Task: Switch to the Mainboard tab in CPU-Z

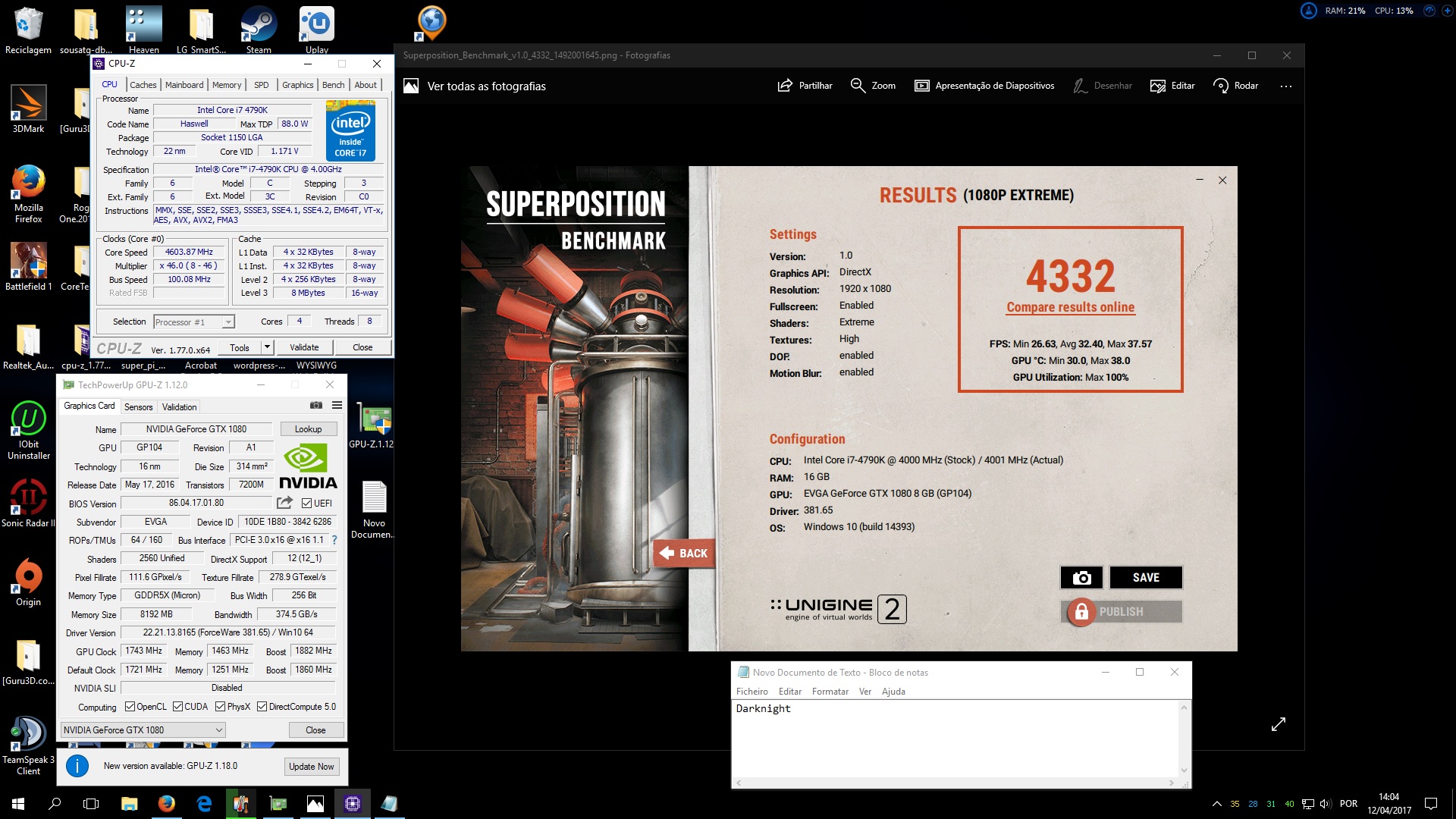Action: point(184,85)
